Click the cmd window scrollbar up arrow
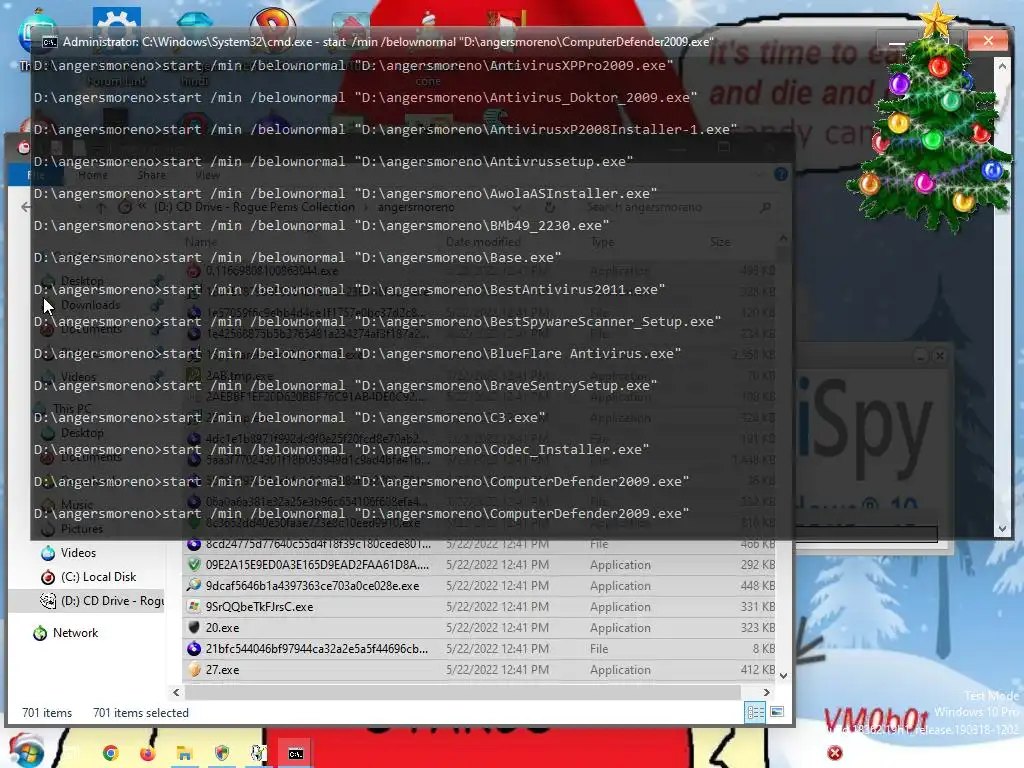 (x=1002, y=66)
